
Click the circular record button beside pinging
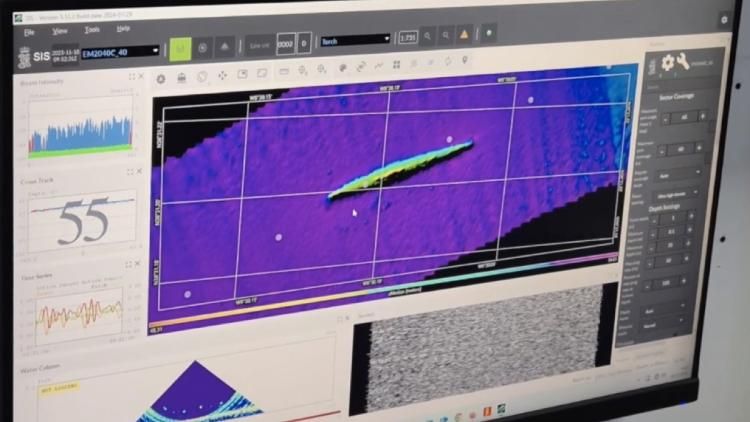pyautogui.click(x=203, y=45)
